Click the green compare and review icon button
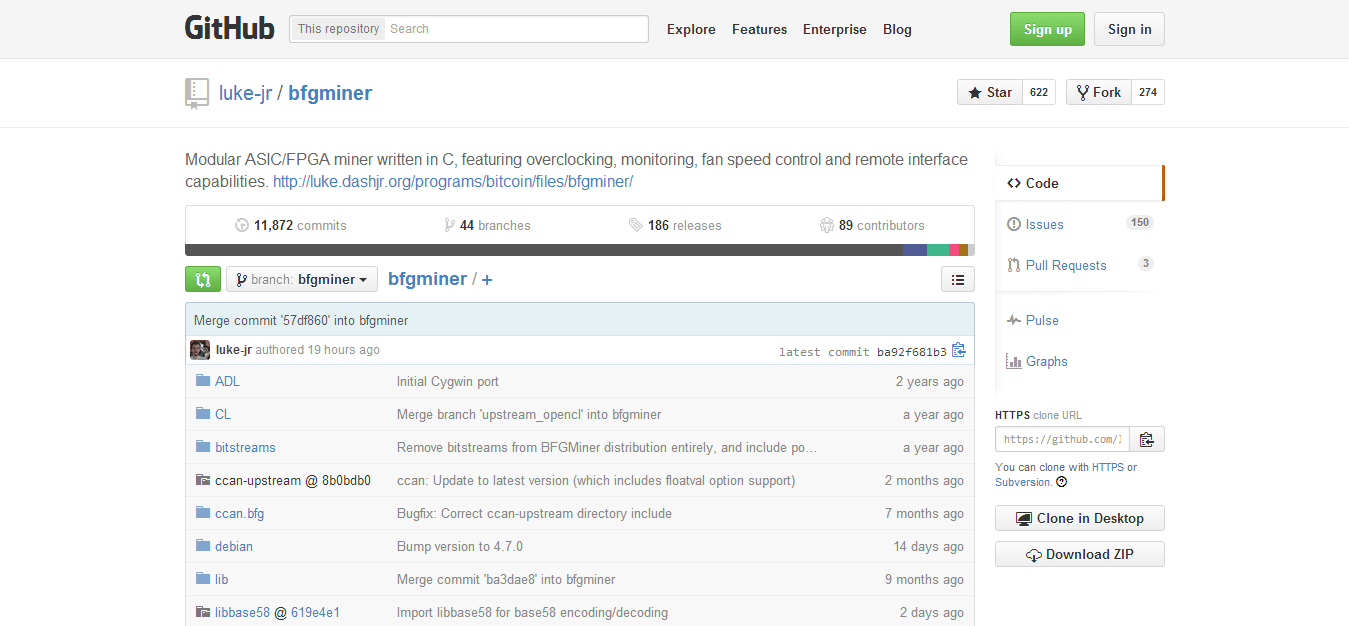 203,279
